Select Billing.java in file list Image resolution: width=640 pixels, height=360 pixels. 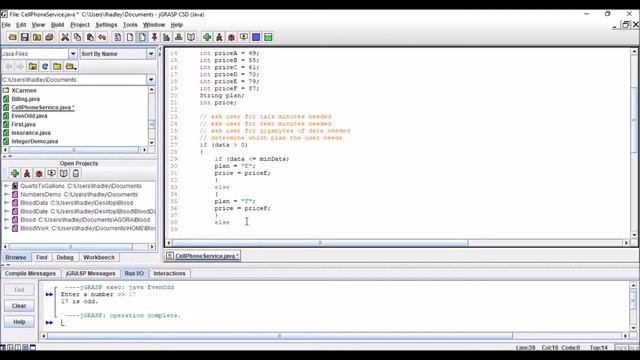[x=25, y=99]
